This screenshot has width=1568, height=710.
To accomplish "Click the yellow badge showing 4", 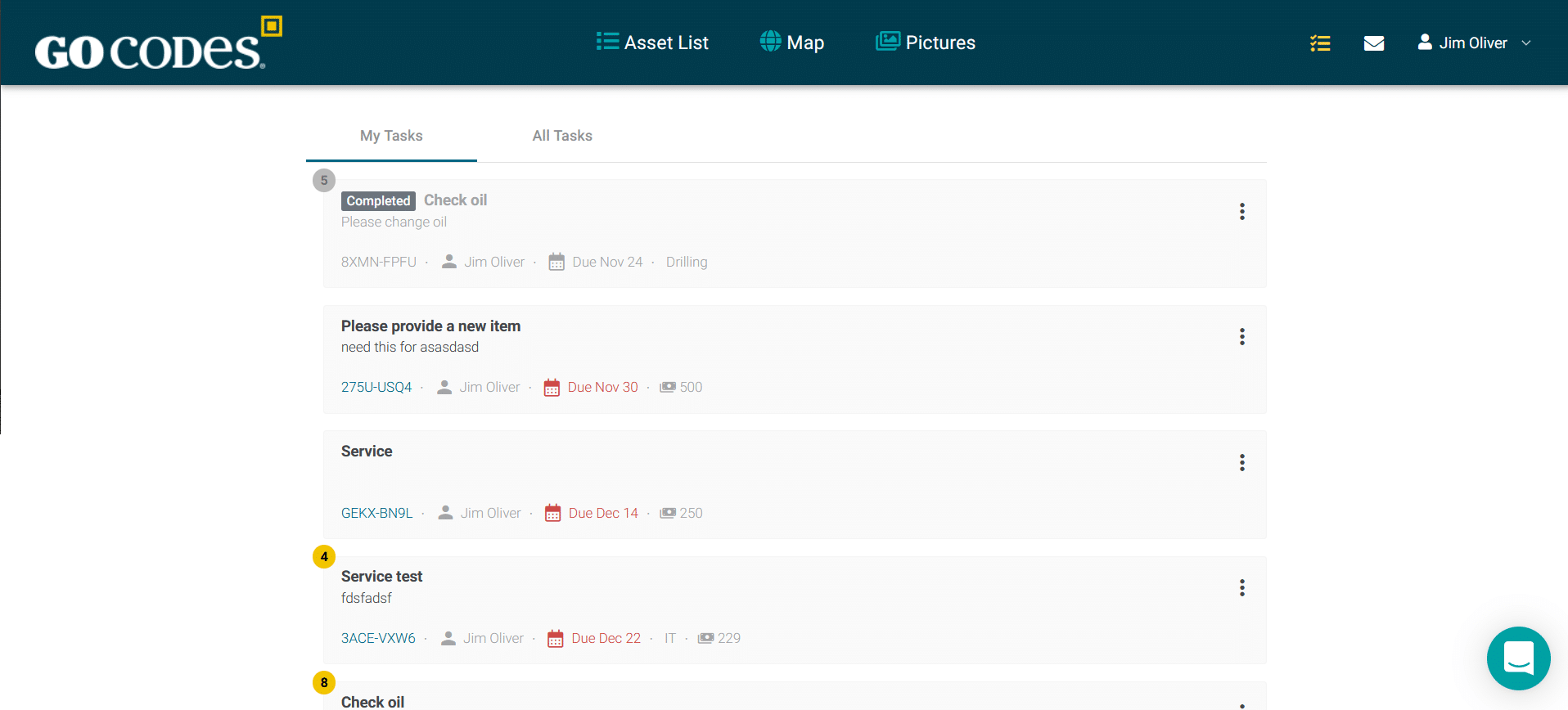I will (324, 557).
